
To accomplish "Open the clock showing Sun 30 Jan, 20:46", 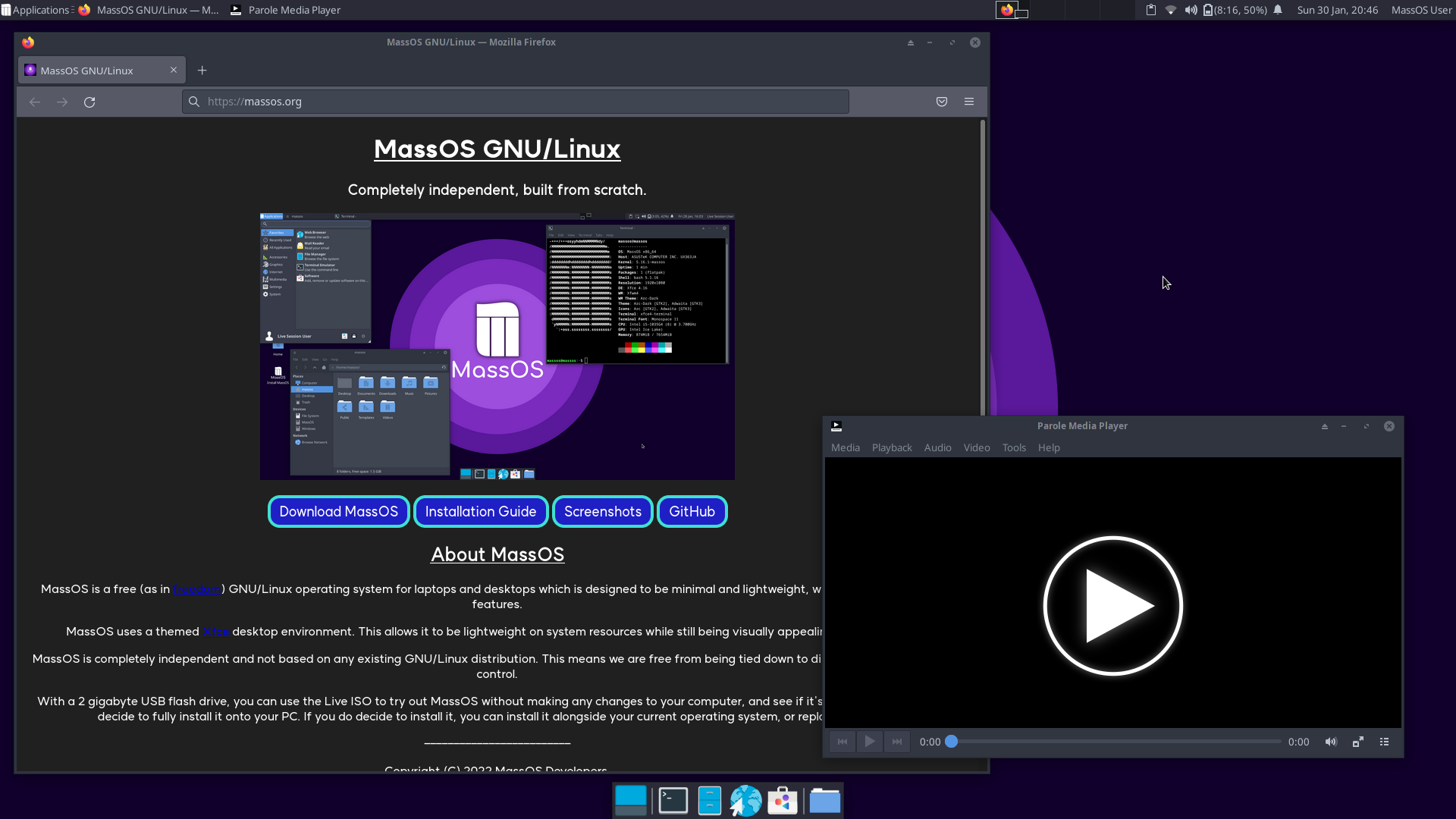I will point(1338,10).
